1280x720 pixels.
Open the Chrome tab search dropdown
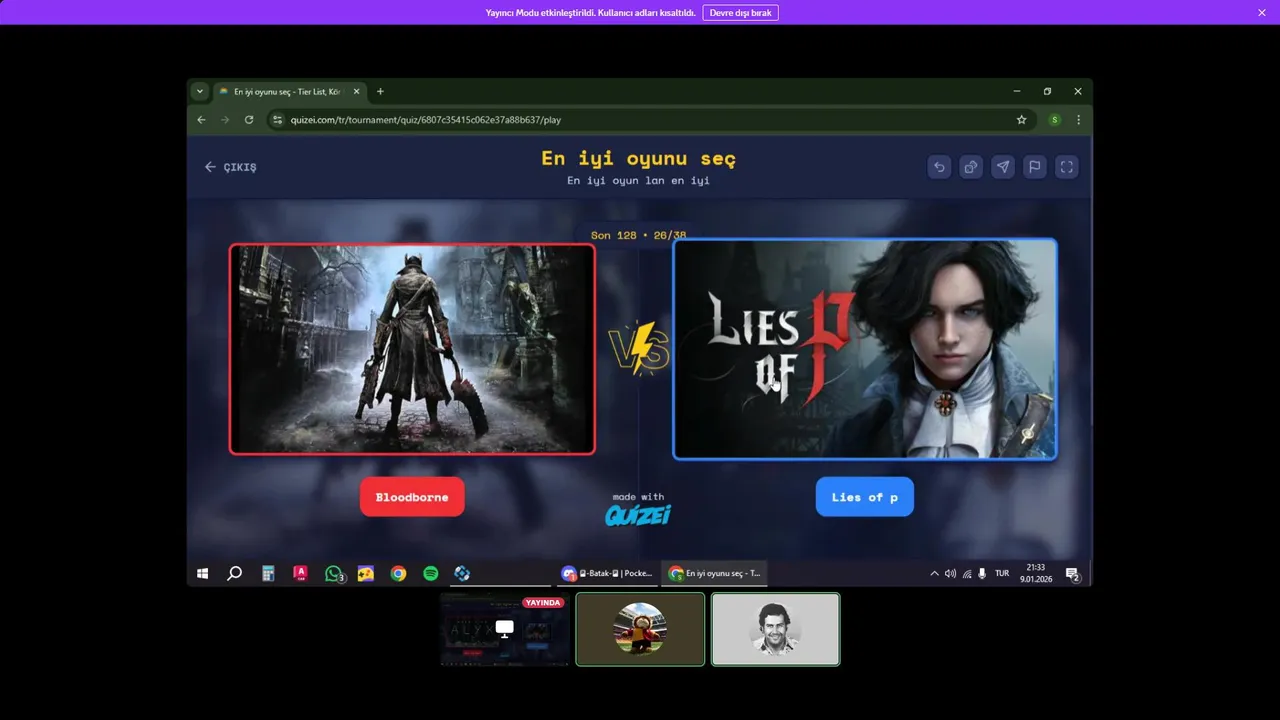(x=200, y=91)
